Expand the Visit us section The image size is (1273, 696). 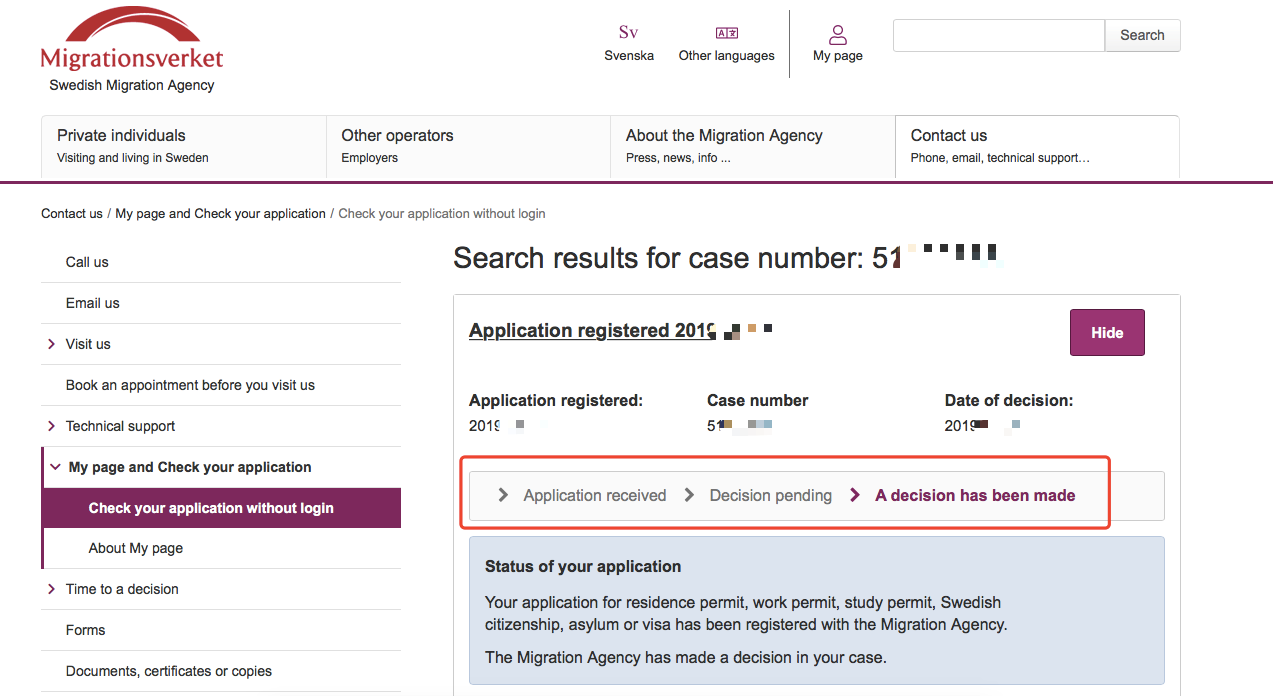51,344
